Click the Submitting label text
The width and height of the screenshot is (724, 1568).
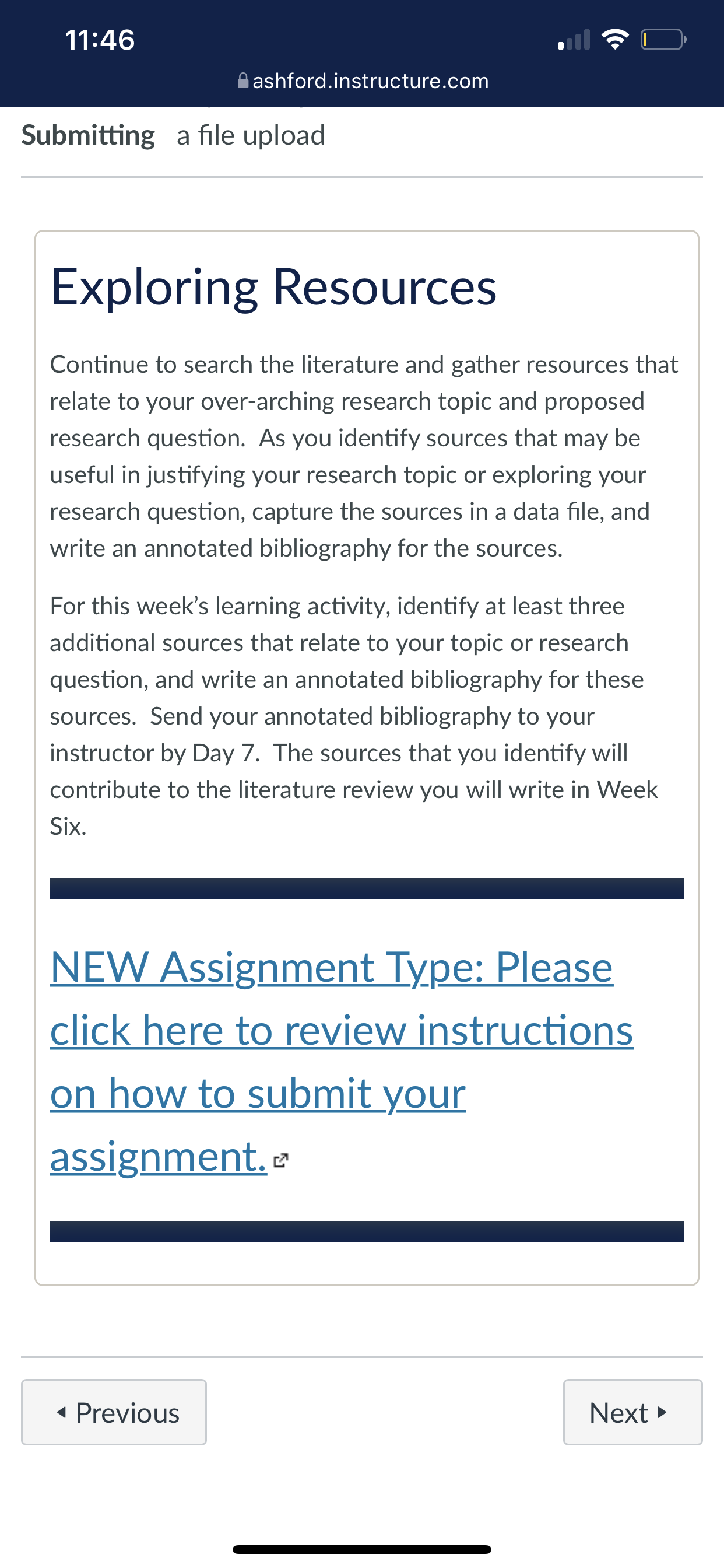pyautogui.click(x=88, y=135)
